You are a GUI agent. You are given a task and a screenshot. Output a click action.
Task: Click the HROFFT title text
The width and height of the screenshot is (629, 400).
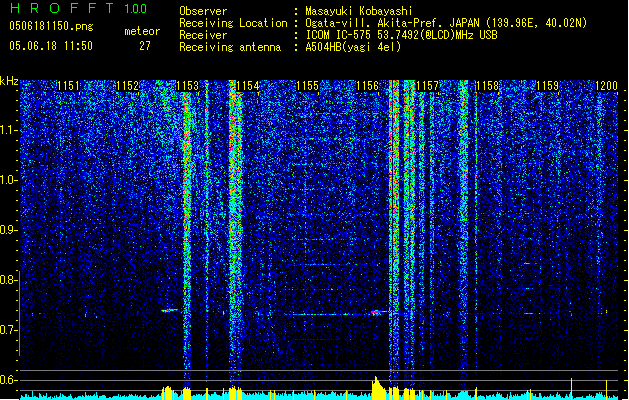tap(62, 8)
